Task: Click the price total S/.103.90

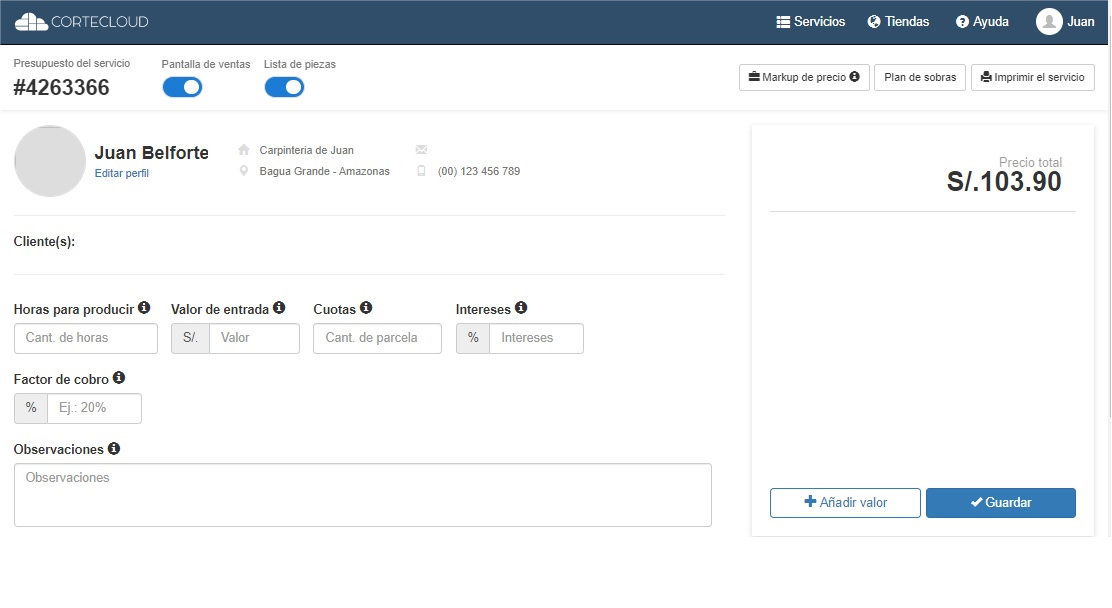Action: 1004,182
